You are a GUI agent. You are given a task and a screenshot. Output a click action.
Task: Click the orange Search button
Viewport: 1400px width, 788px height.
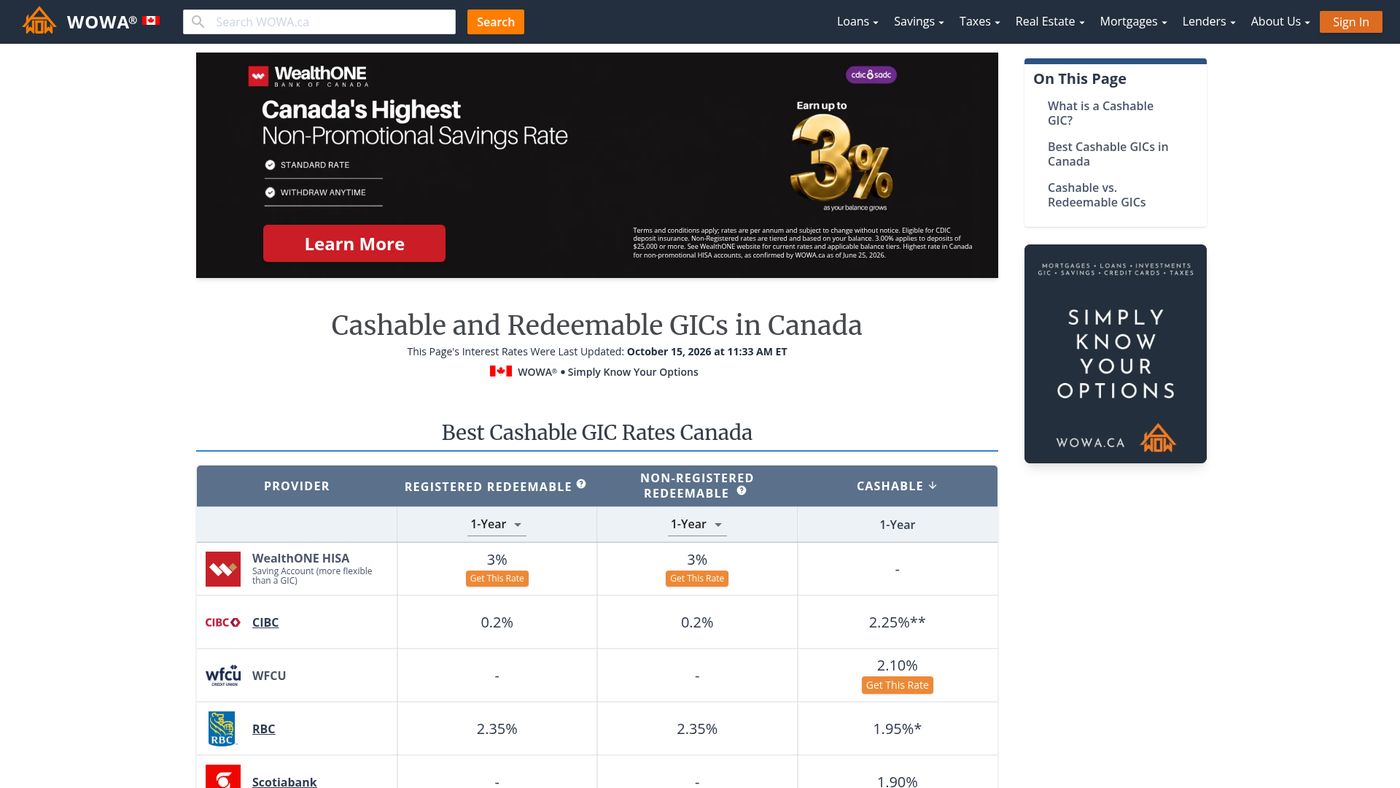coord(495,22)
